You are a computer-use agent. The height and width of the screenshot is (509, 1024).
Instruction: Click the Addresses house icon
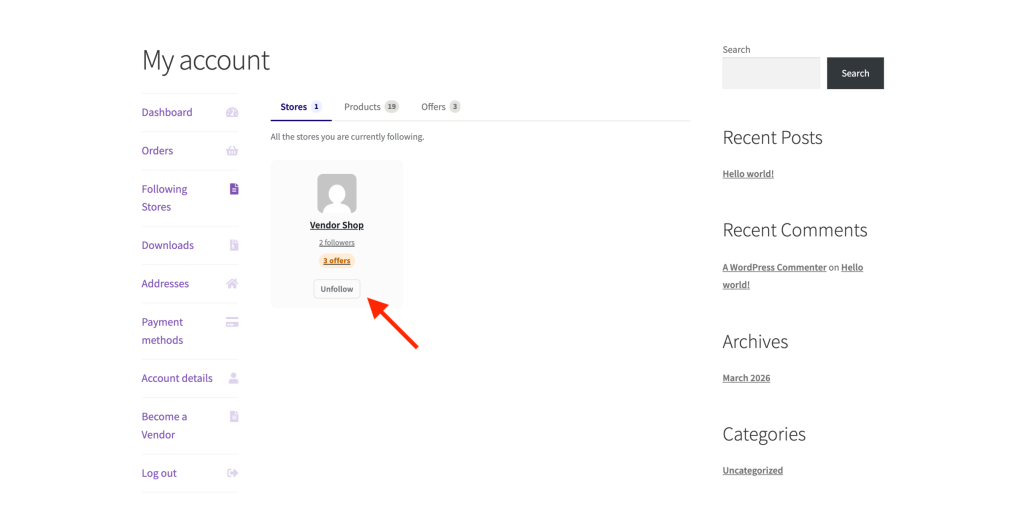[232, 284]
